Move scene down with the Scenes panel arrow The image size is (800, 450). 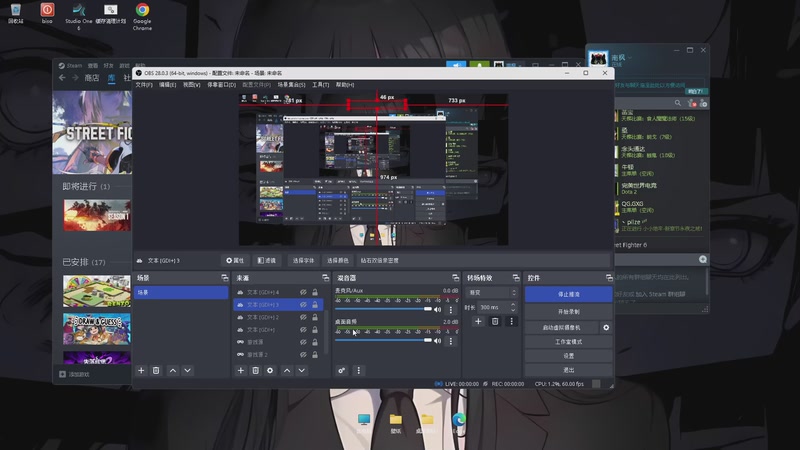click(x=187, y=370)
